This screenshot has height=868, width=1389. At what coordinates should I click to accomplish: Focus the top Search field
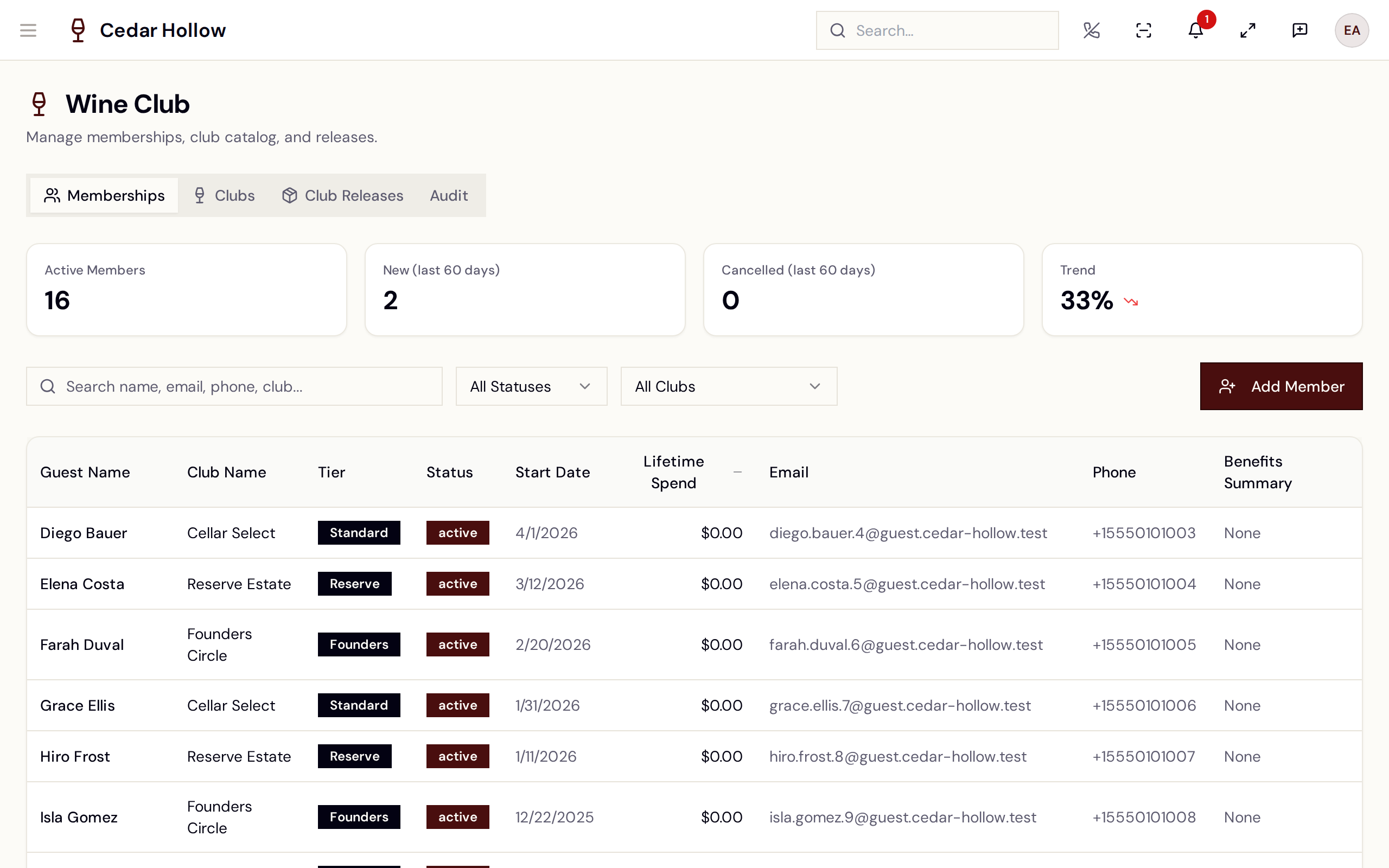pyautogui.click(x=937, y=30)
